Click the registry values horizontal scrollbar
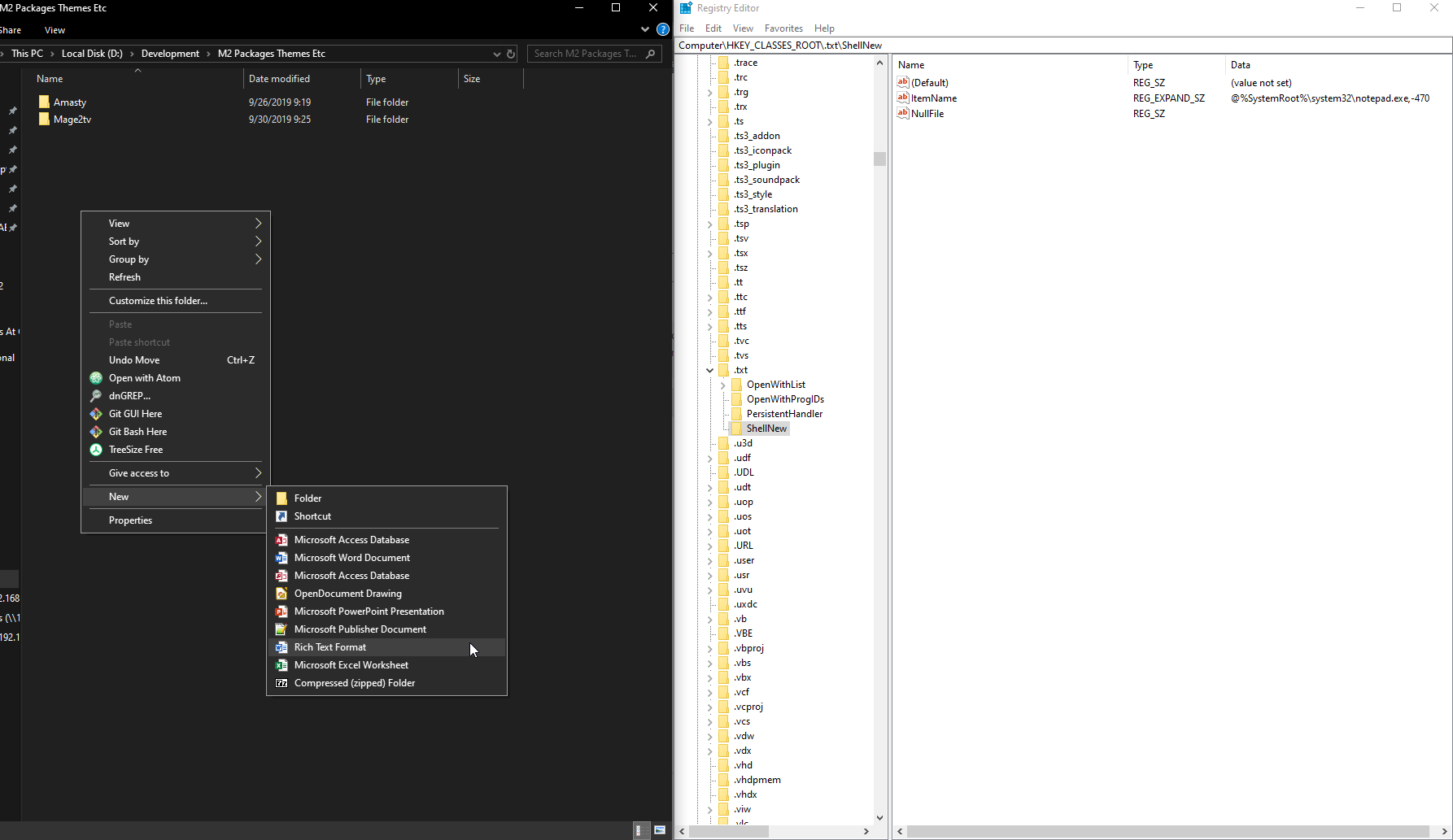This screenshot has width=1453, height=840. click(1167, 831)
